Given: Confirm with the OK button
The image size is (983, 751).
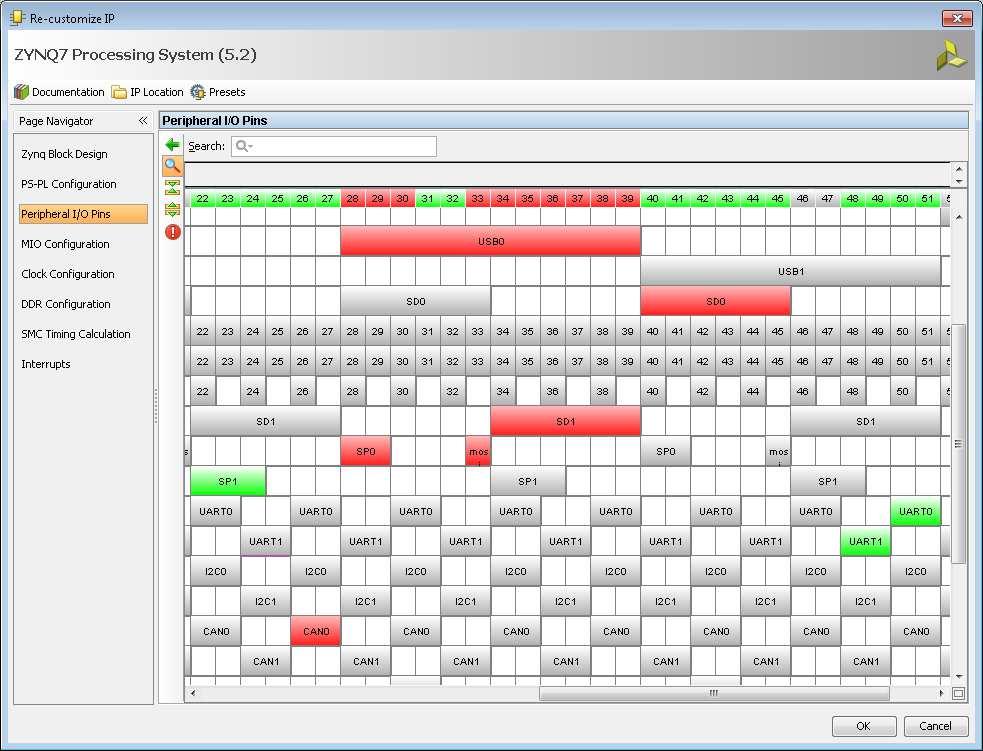Looking at the screenshot, I should click(864, 726).
